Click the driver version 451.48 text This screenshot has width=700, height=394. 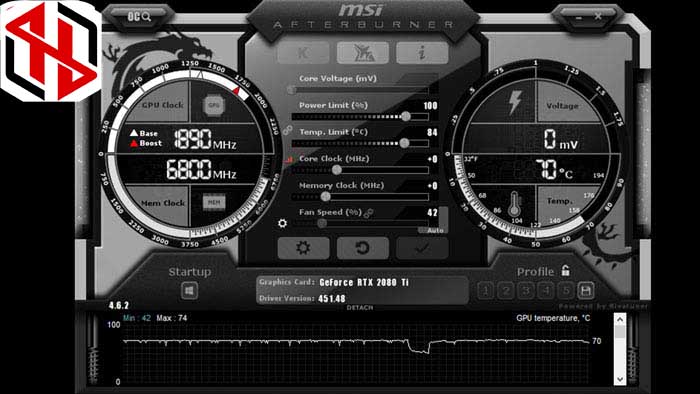point(332,299)
